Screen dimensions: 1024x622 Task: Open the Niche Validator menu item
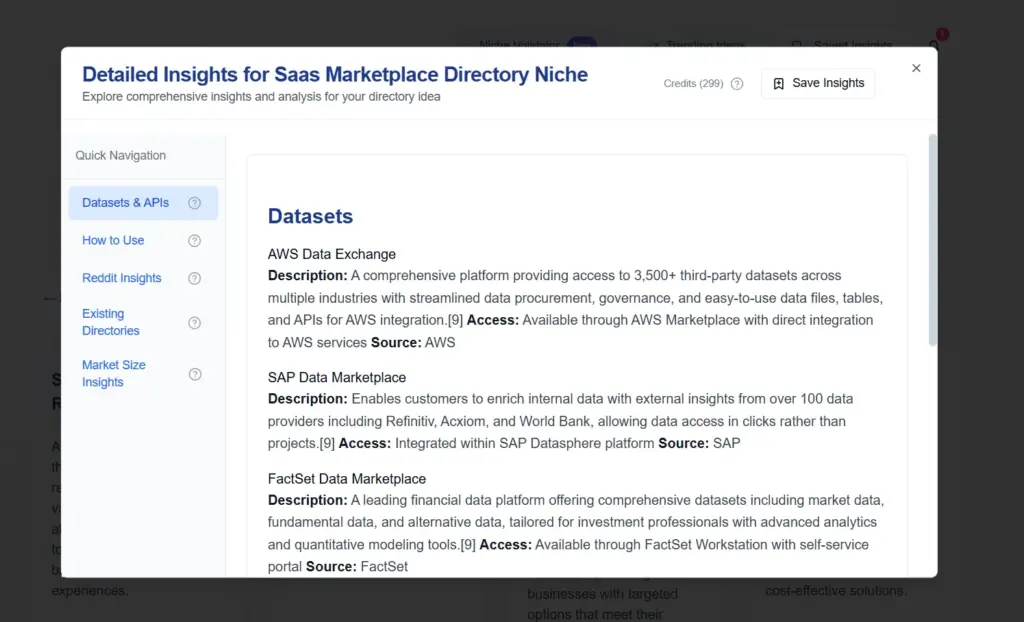click(x=520, y=45)
